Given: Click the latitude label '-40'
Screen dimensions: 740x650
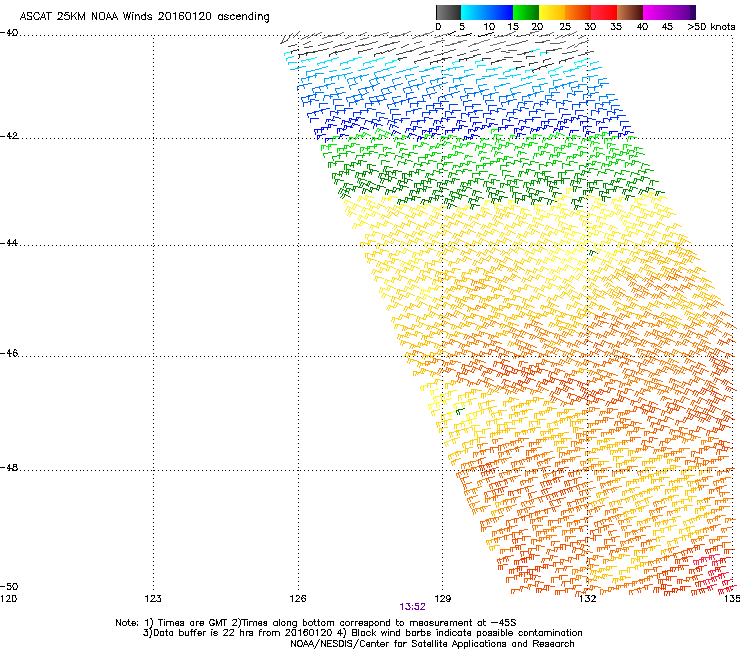Looking at the screenshot, I should [9, 33].
